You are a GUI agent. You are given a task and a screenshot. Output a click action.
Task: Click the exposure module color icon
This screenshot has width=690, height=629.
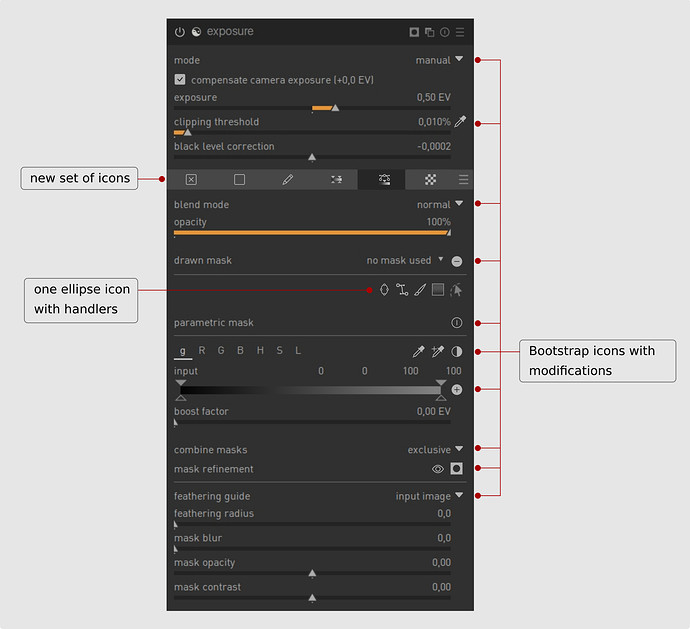(196, 32)
